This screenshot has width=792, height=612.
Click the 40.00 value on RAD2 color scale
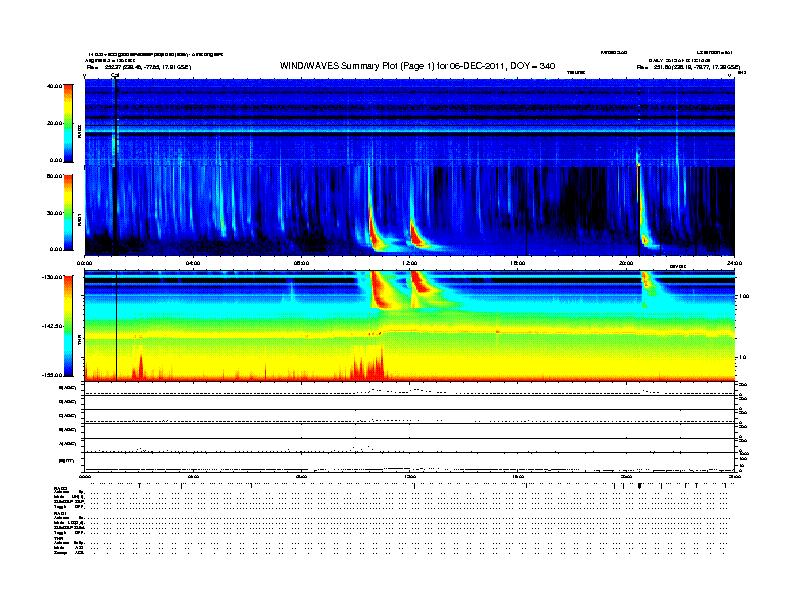coord(54,86)
